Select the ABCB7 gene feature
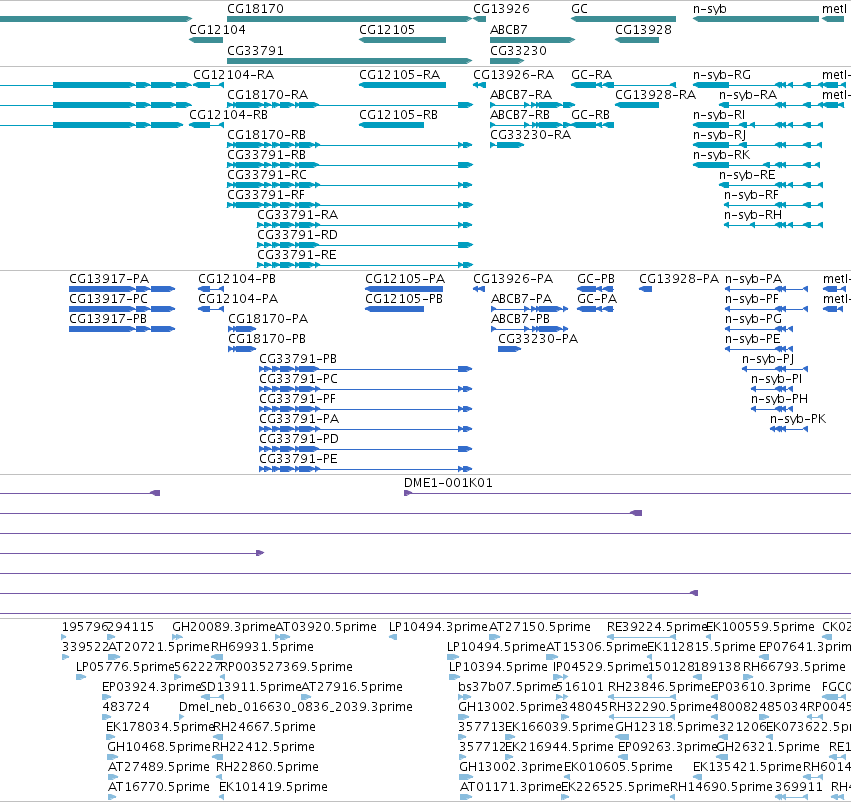This screenshot has height=802, width=851. [x=532, y=40]
